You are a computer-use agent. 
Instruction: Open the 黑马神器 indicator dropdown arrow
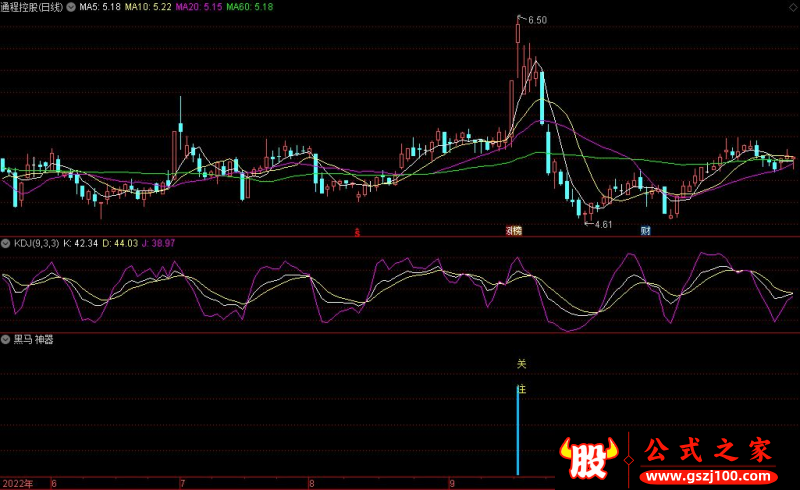5,340
